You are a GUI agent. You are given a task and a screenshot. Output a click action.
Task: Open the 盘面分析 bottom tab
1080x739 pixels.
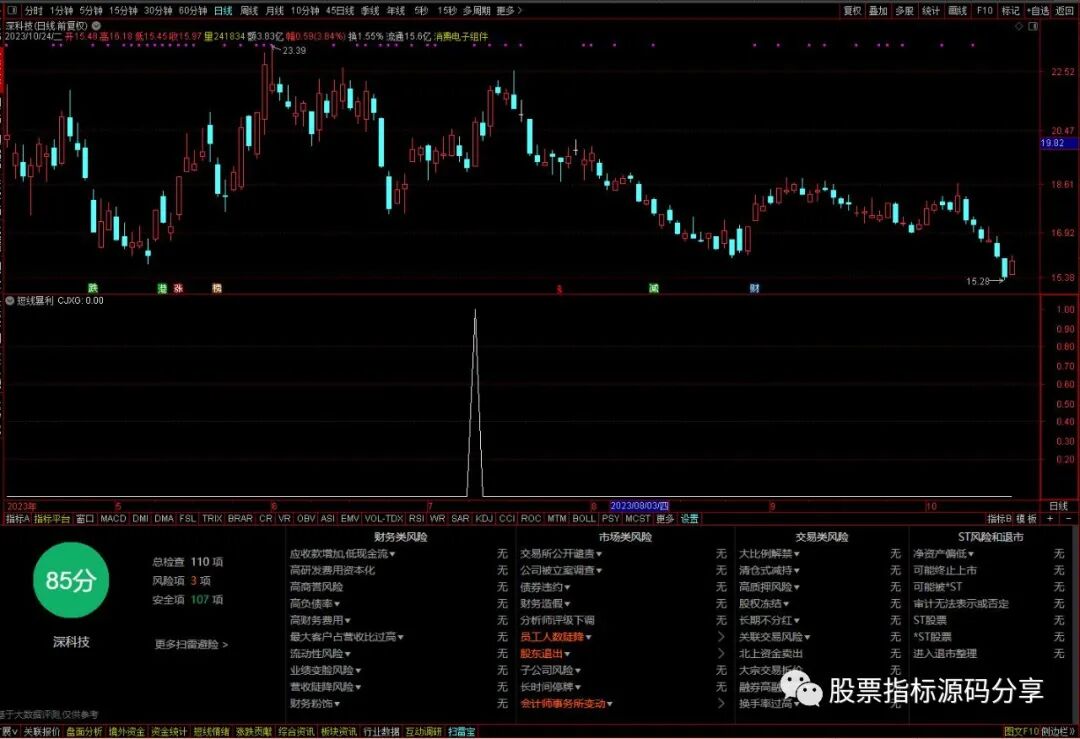tap(84, 731)
